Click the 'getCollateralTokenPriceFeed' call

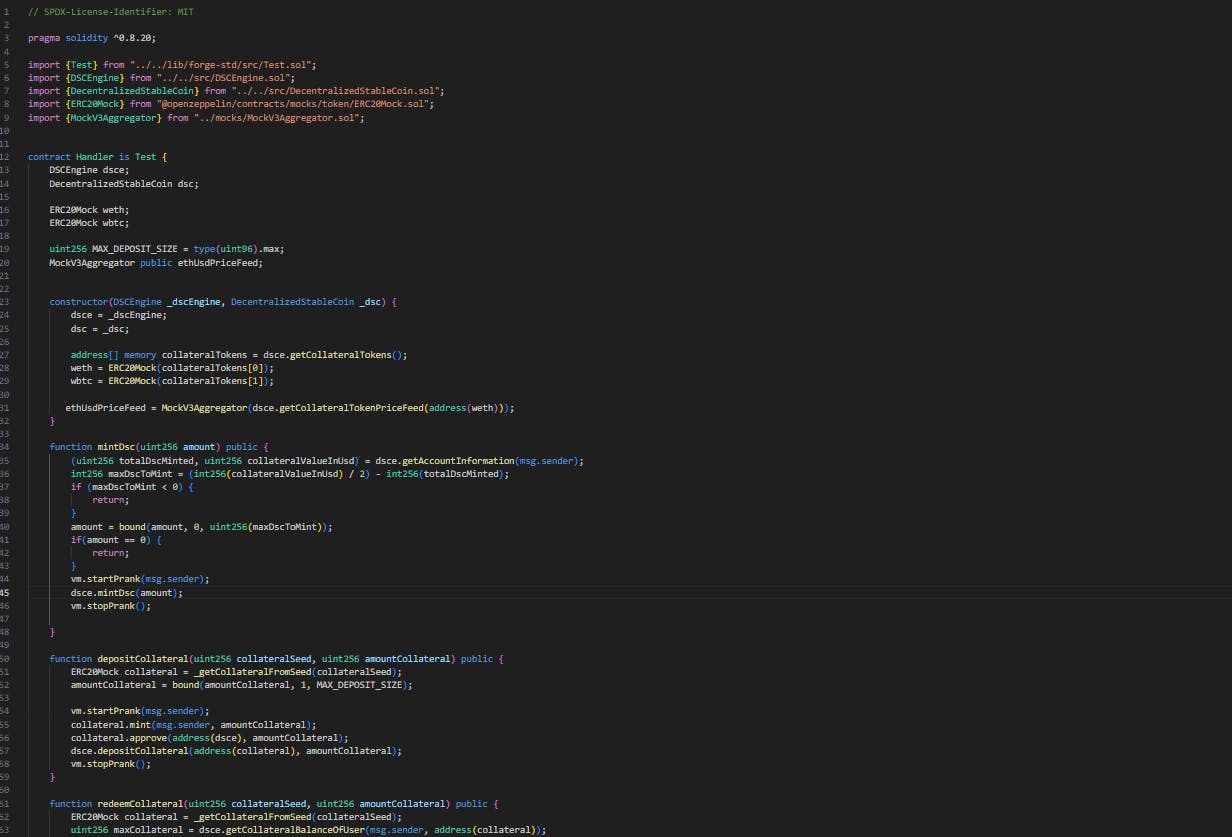point(351,407)
